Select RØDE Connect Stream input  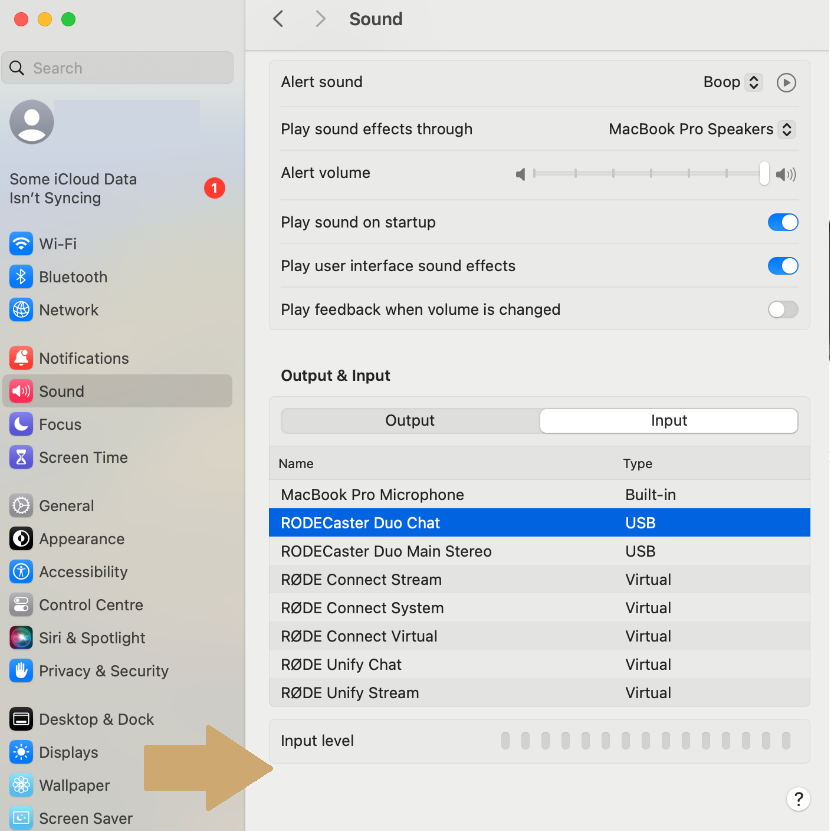click(539, 579)
